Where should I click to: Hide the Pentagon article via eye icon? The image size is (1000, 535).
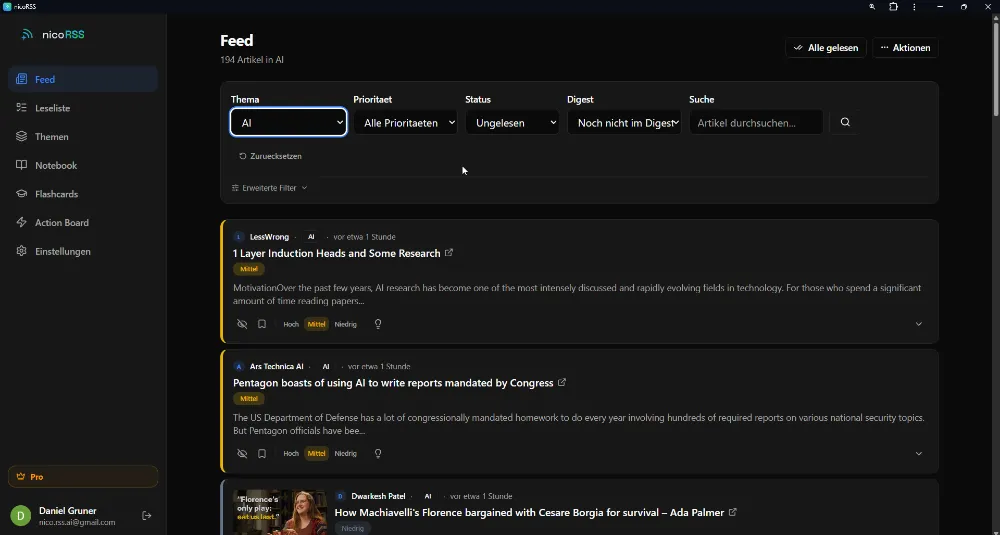tap(242, 453)
